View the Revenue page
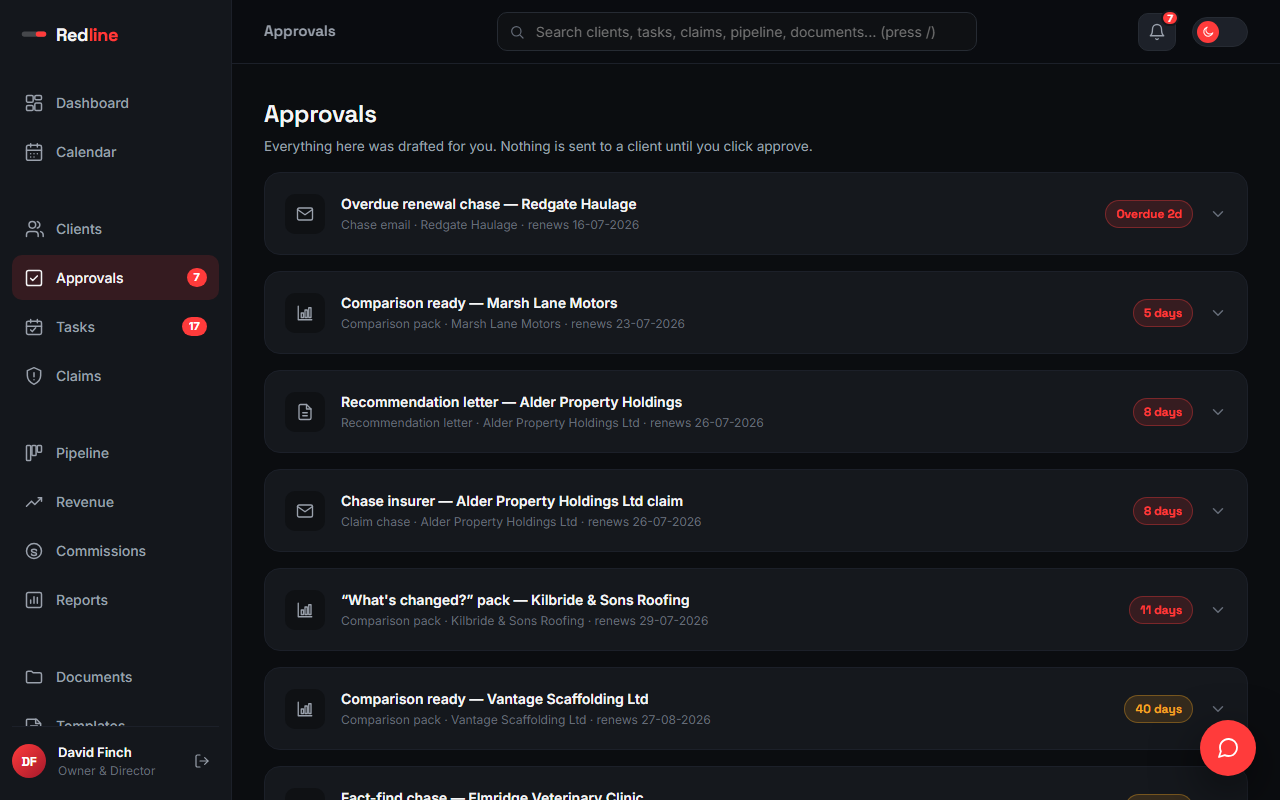 (x=115, y=502)
